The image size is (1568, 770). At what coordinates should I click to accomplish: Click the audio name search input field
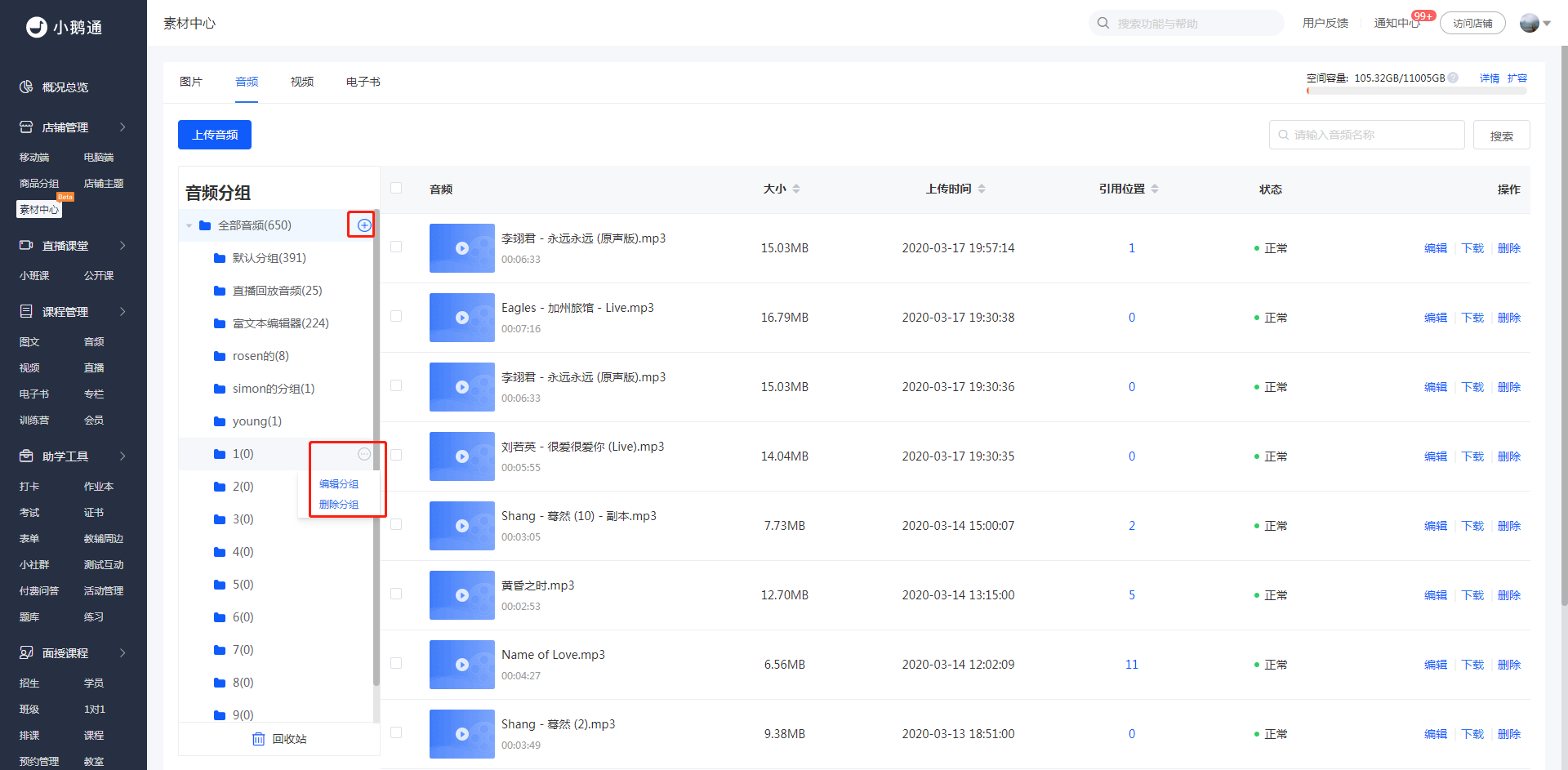tap(1367, 135)
